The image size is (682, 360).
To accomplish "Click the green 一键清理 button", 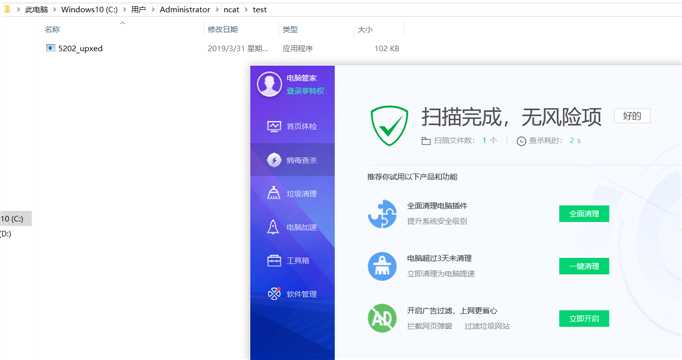I will [x=584, y=266].
